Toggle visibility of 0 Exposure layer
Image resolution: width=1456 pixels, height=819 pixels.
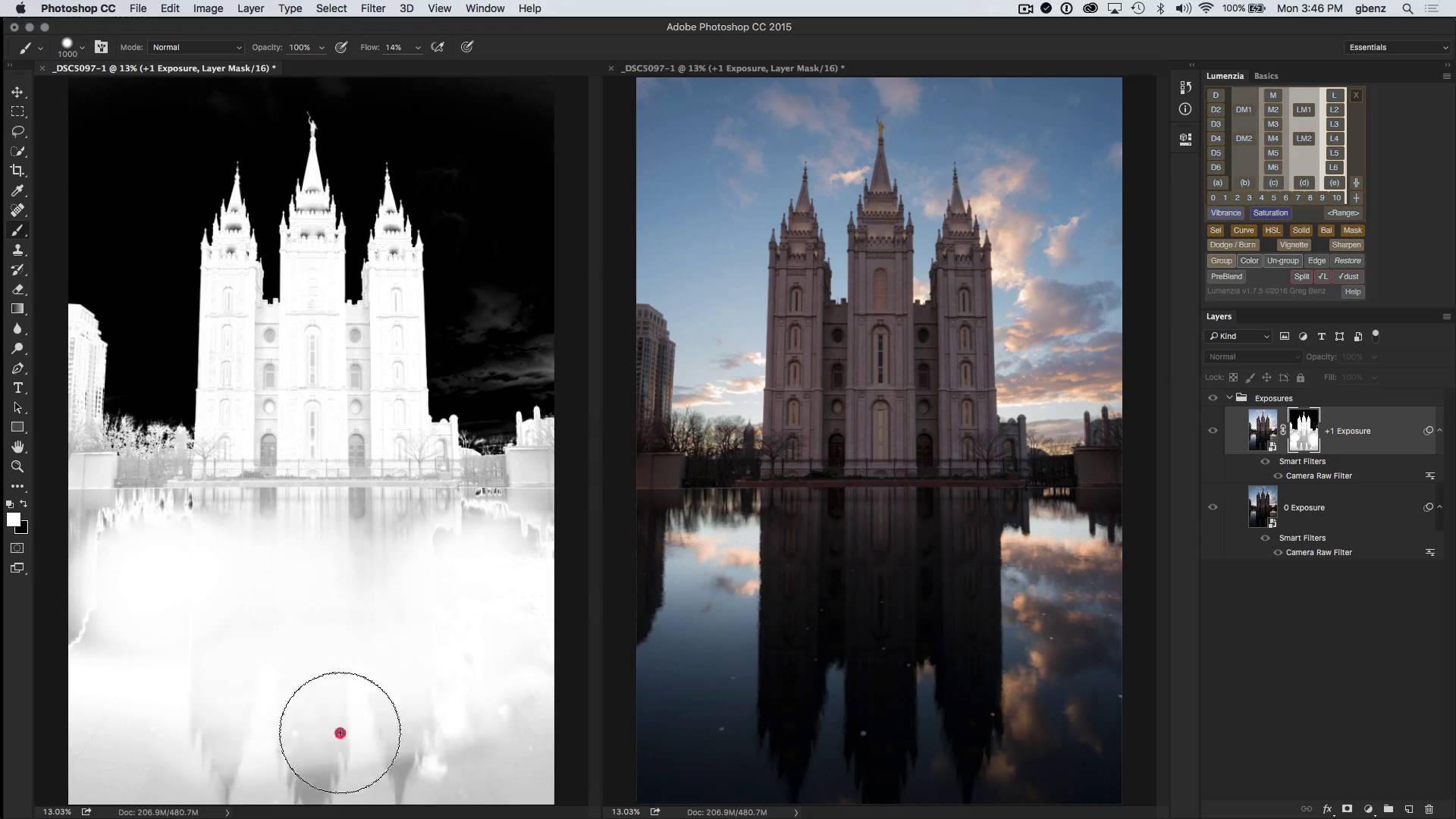1213,507
